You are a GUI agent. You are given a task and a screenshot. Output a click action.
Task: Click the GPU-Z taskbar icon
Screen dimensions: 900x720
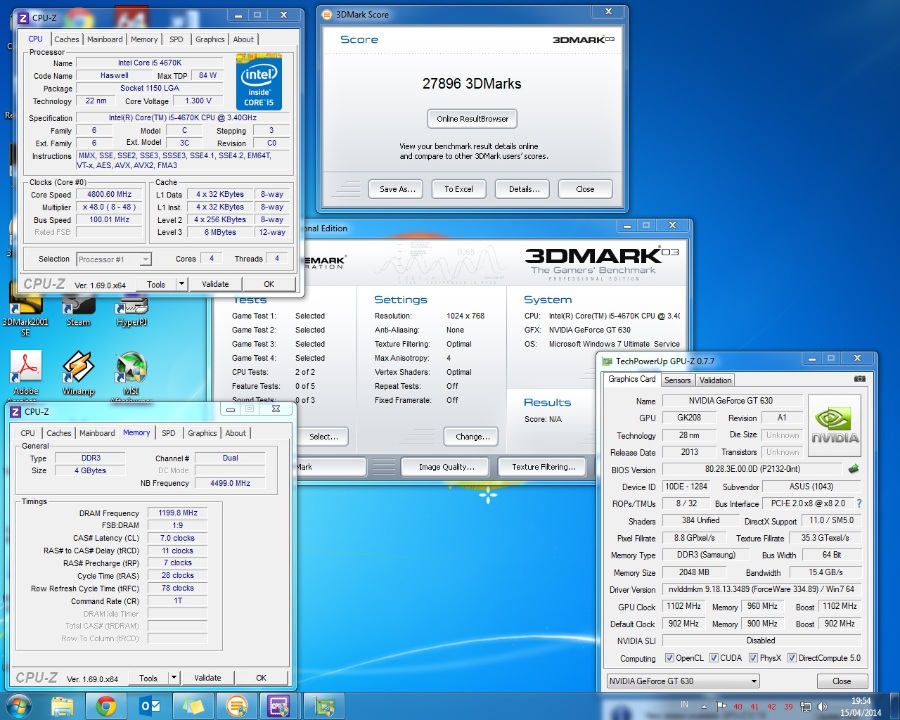coord(323,706)
